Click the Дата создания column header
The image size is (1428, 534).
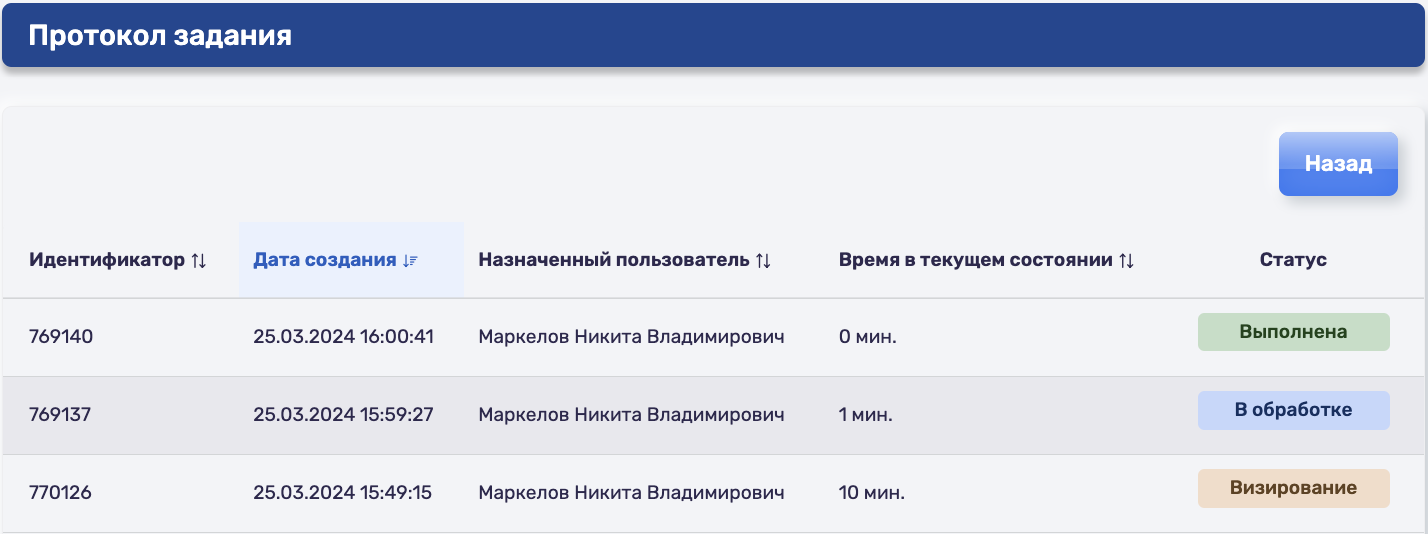325,260
